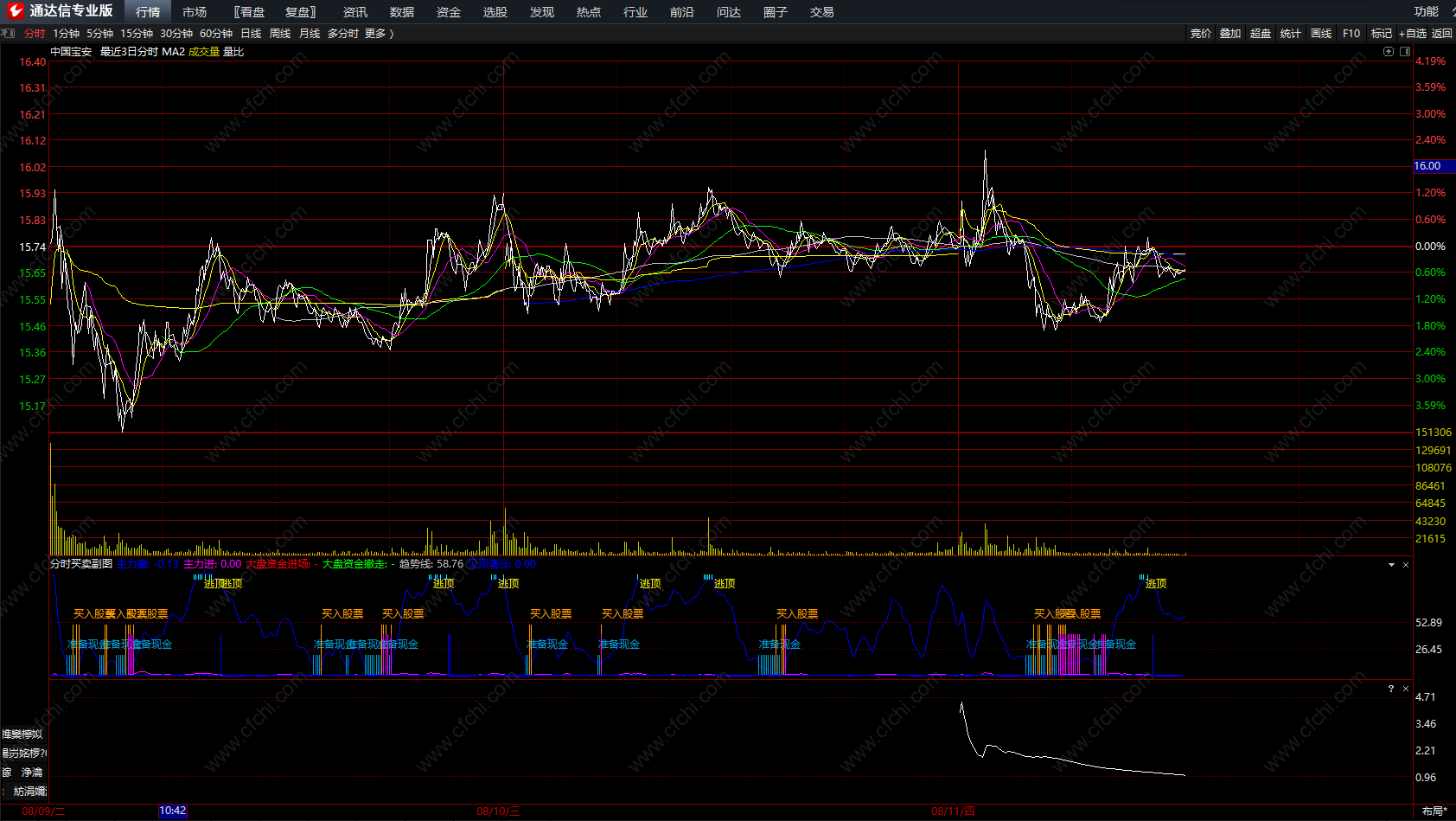Click the 大盘资金进场 label
Viewport: 1456px width, 821px height.
(x=278, y=564)
